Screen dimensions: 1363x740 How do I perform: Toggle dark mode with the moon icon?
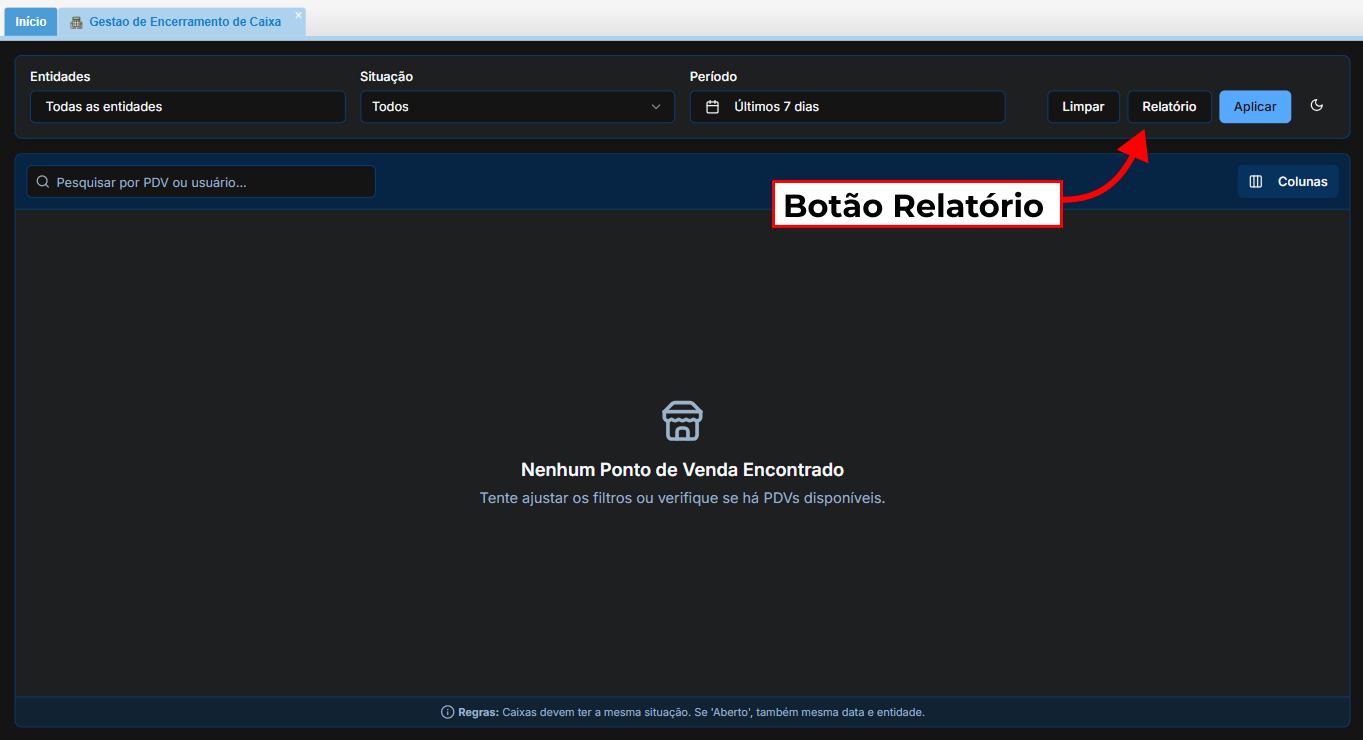click(1317, 106)
